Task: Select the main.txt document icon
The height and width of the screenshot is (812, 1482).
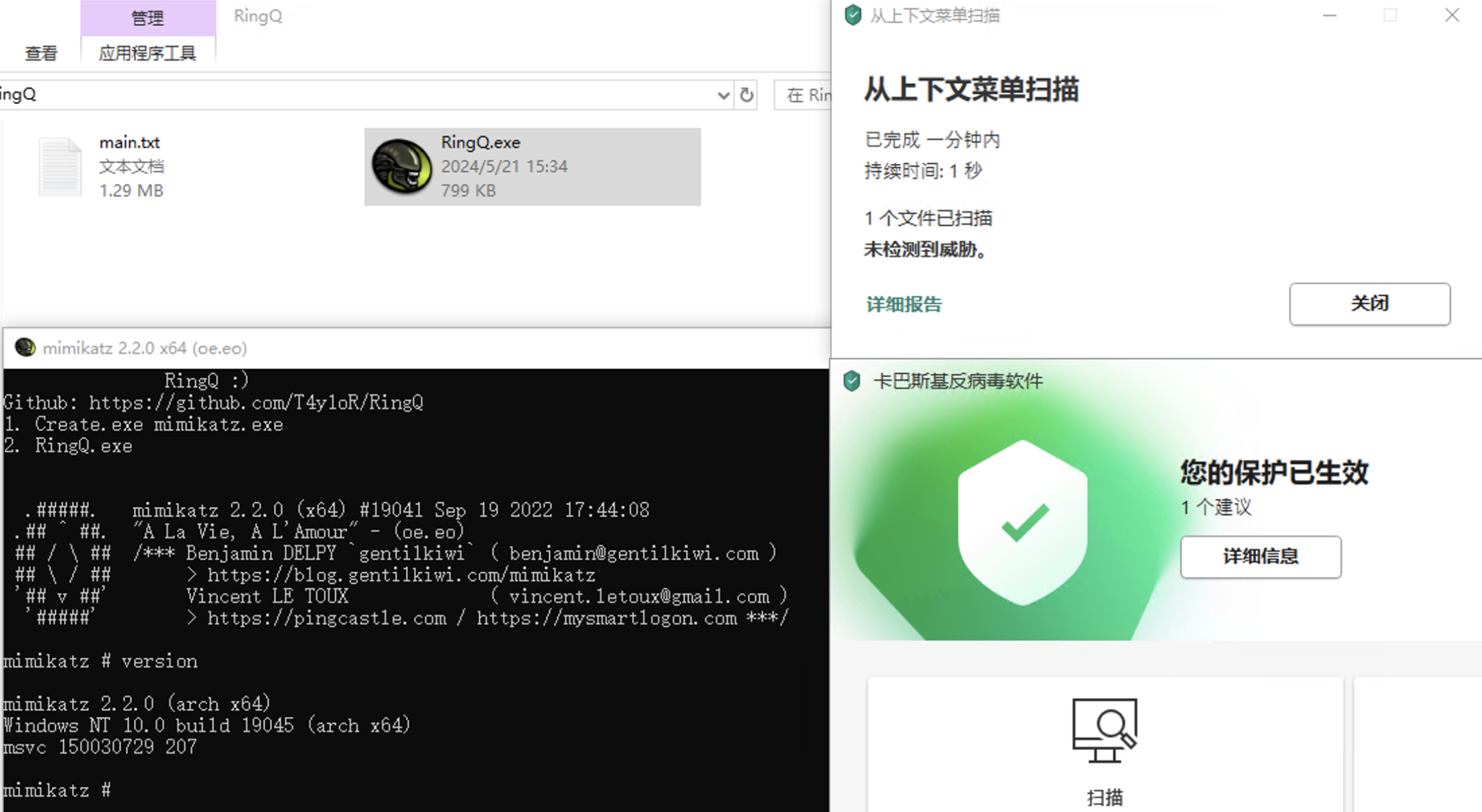Action: (60, 167)
